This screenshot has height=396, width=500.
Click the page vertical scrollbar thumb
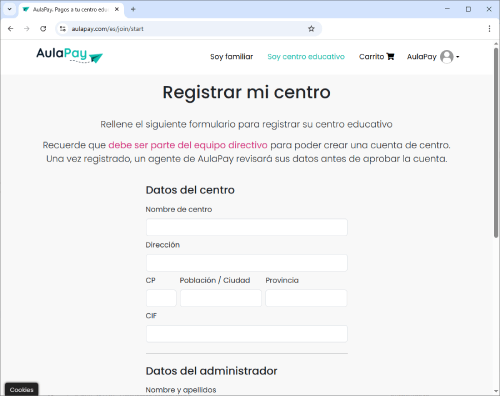(x=496, y=143)
